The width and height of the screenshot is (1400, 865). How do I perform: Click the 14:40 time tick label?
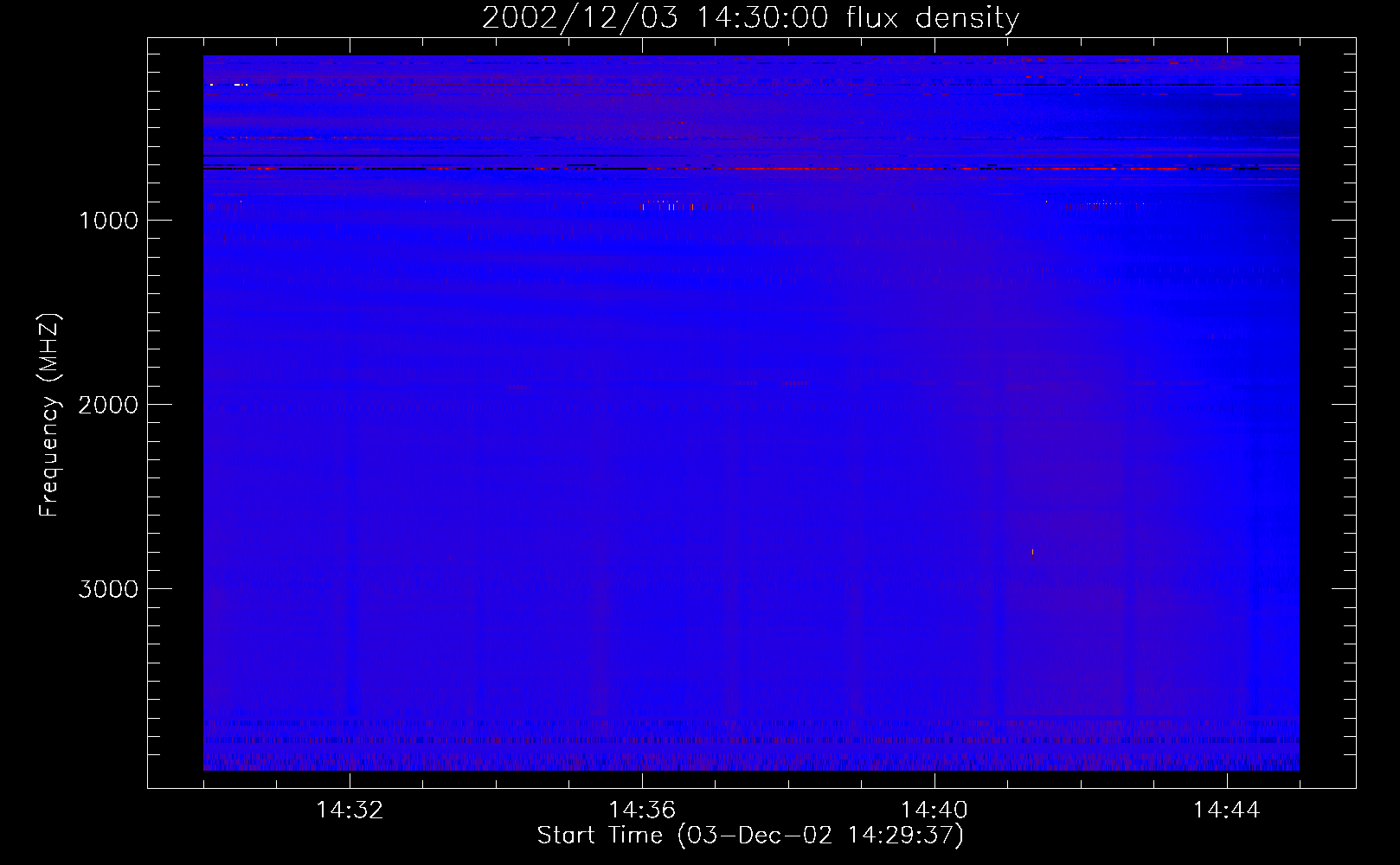point(934,811)
